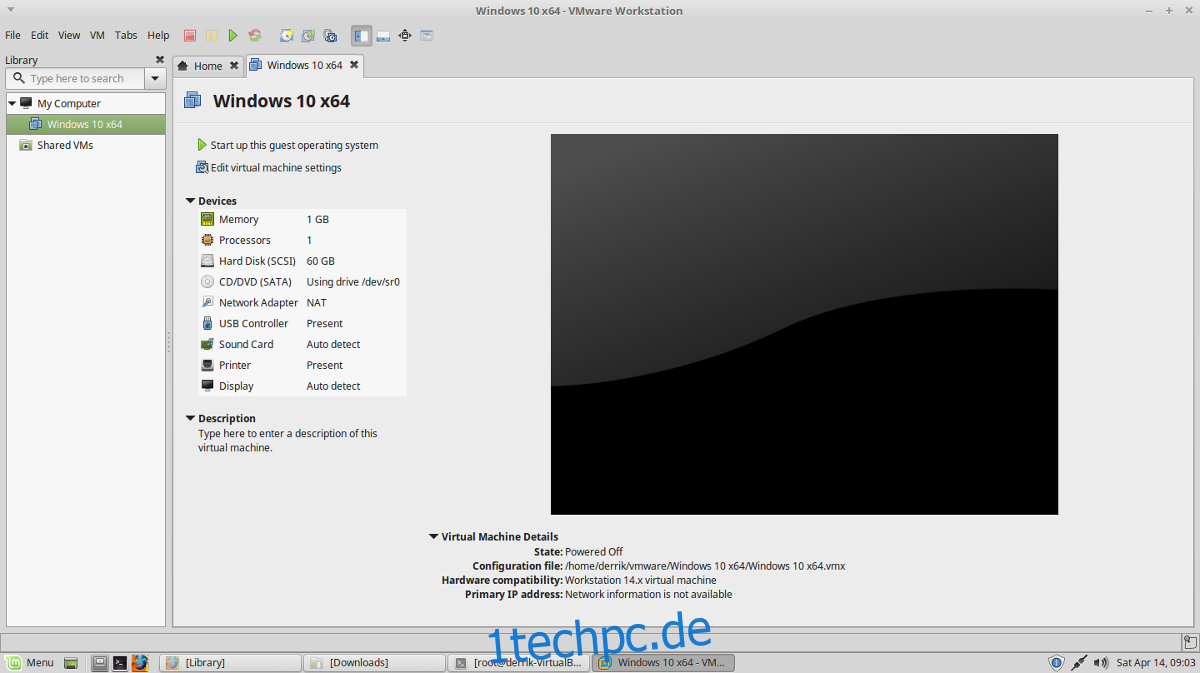Switch to the [Library] taskbar window
Viewport: 1200px width, 673px height.
point(230,662)
